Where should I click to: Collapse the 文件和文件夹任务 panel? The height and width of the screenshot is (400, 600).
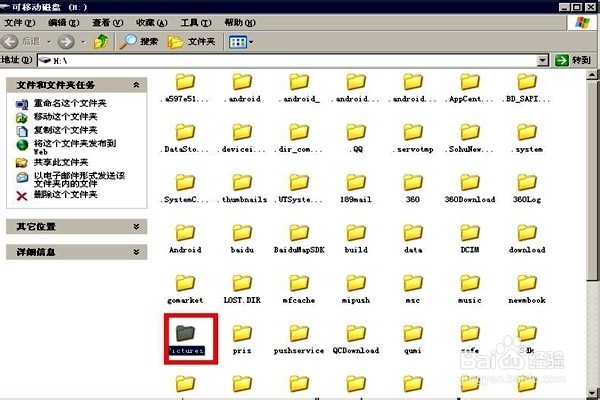click(136, 85)
